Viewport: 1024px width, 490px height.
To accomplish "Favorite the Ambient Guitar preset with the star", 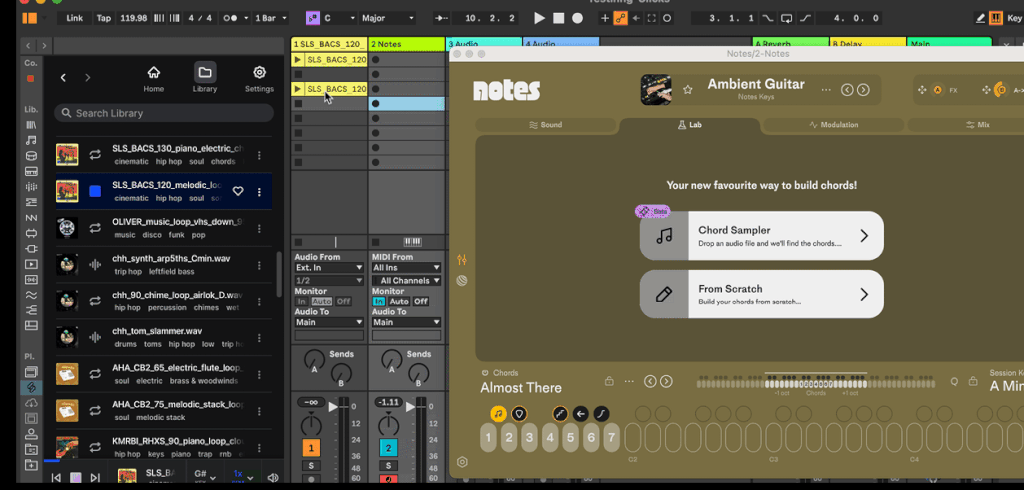I will point(688,90).
